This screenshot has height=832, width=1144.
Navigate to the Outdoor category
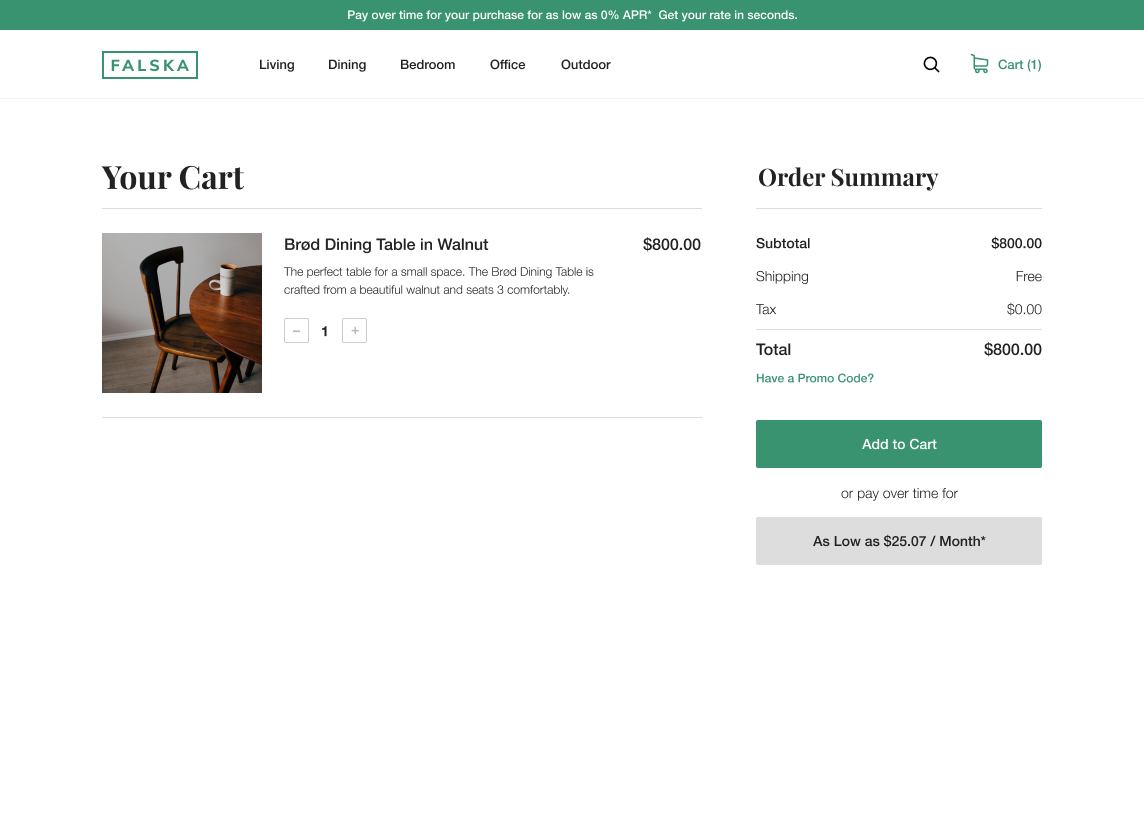585,65
